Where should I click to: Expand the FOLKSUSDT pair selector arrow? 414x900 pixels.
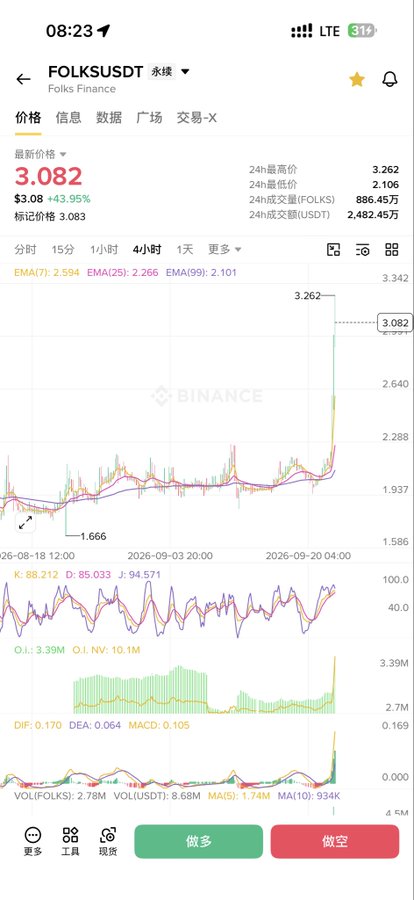pyautogui.click(x=185, y=72)
